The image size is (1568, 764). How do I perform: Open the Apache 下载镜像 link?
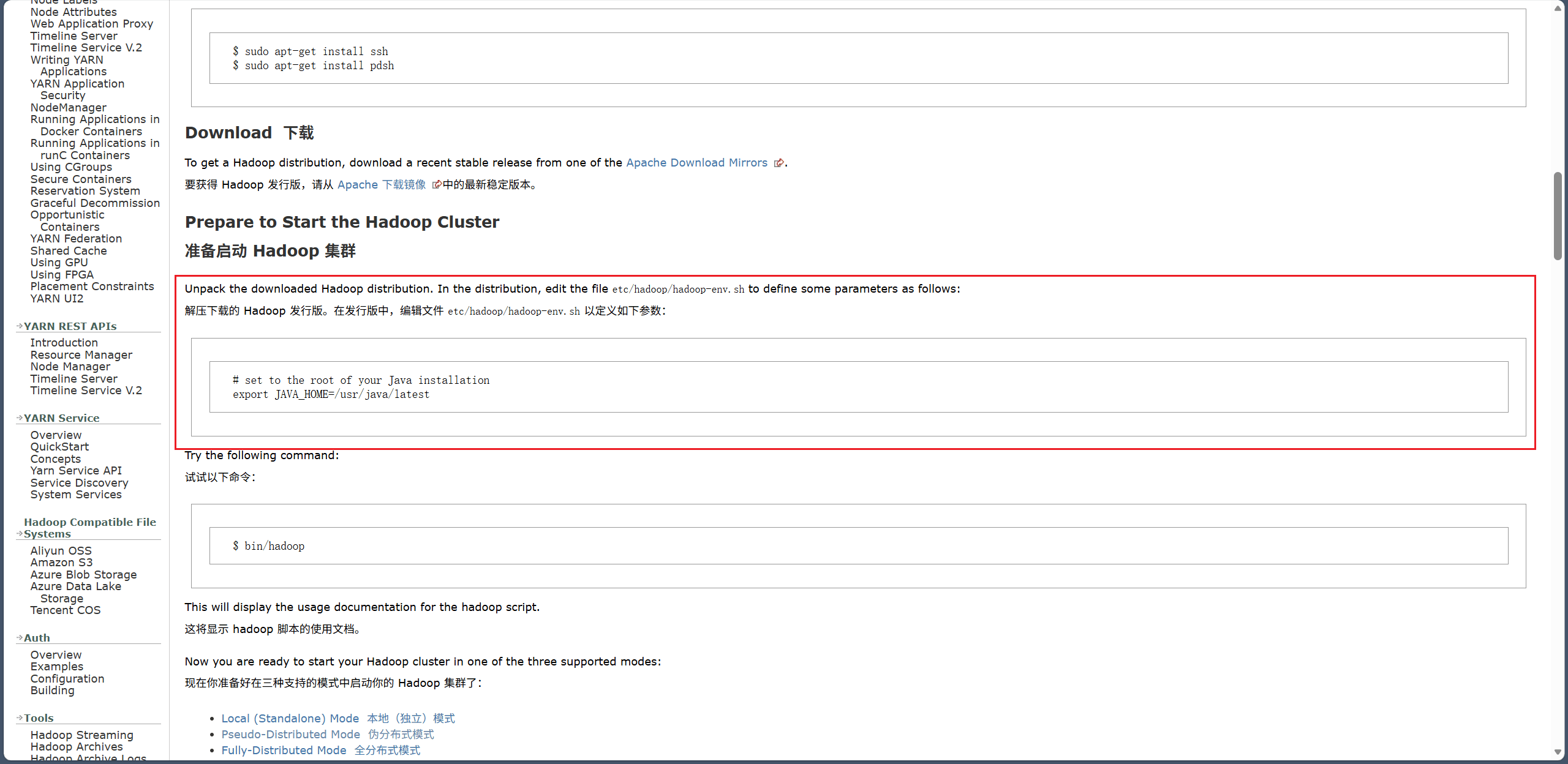(x=381, y=185)
